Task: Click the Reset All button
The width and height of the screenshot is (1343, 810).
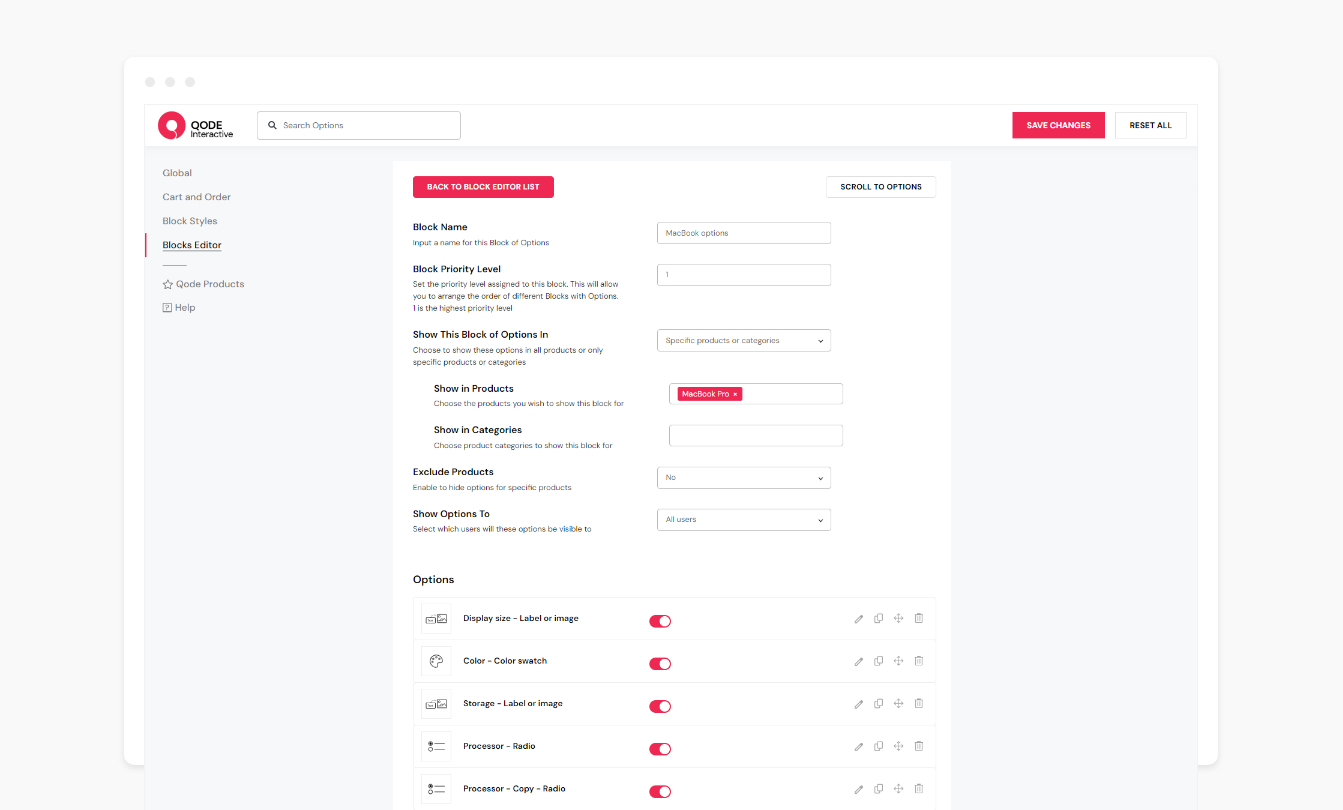Action: click(x=1151, y=125)
